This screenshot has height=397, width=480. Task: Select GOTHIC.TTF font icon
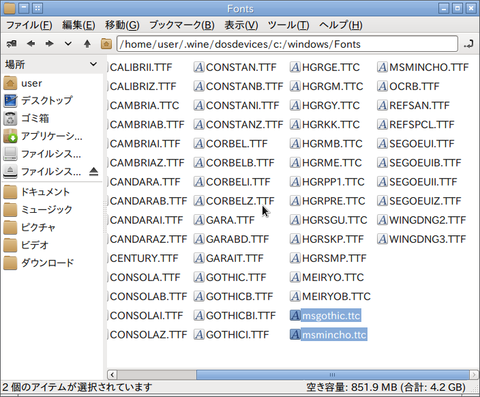tap(199, 277)
